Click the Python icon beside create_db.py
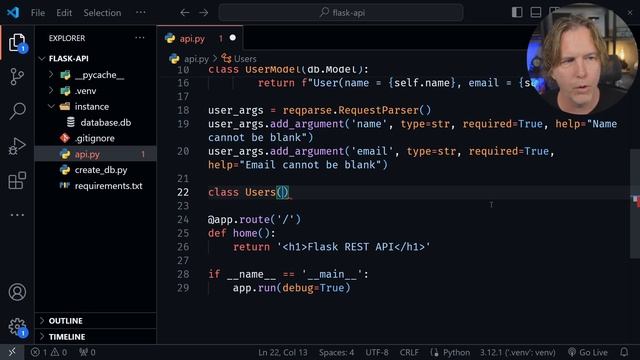 point(65,170)
